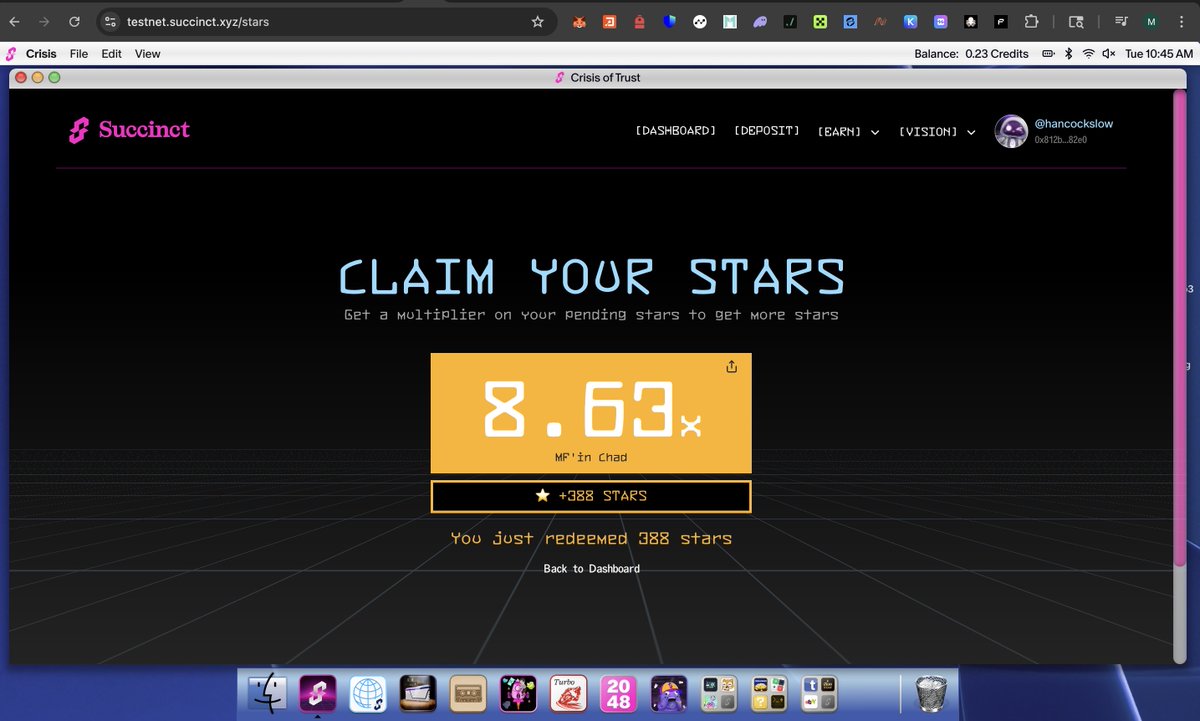Click the wallet address 0x812b...82e0
This screenshot has height=721, width=1200.
pos(1060,140)
